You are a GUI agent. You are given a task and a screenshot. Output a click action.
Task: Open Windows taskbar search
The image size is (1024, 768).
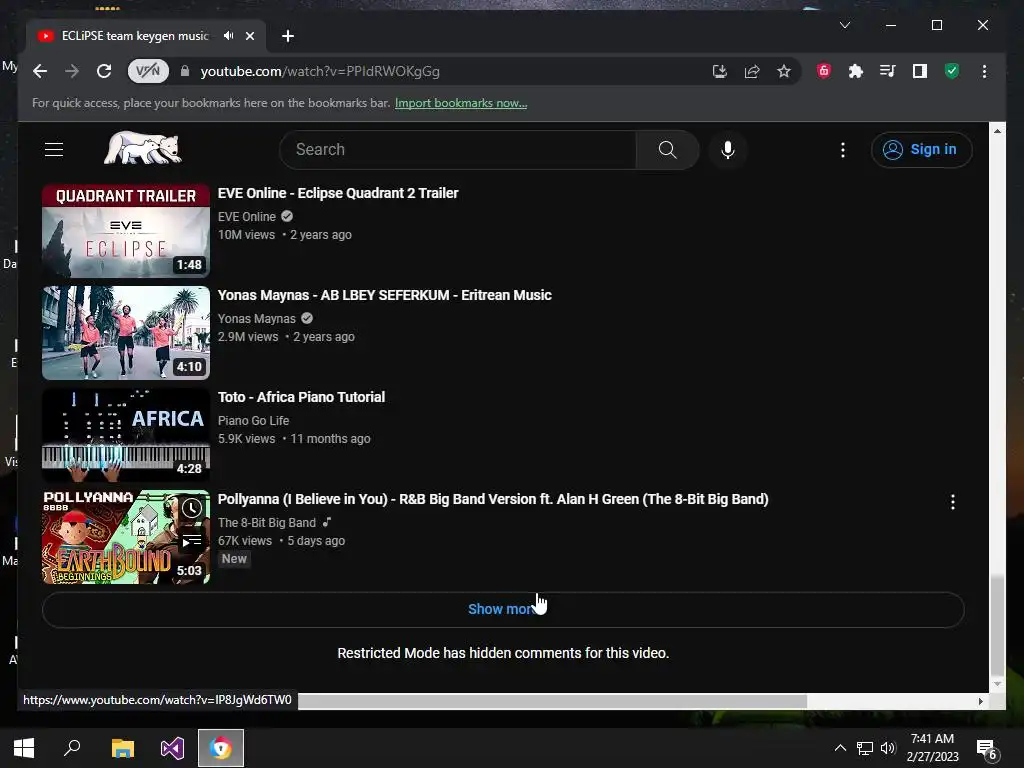tap(72, 748)
